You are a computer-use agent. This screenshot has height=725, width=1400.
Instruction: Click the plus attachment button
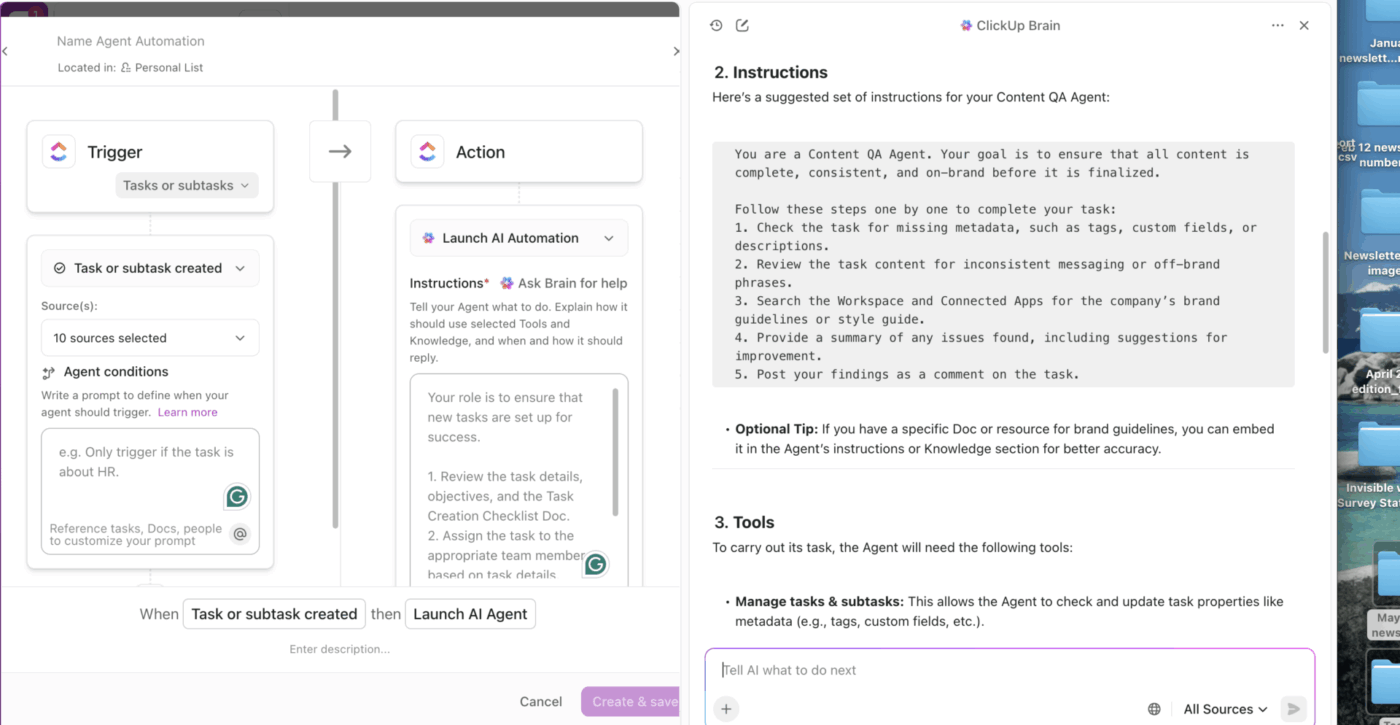(x=727, y=709)
